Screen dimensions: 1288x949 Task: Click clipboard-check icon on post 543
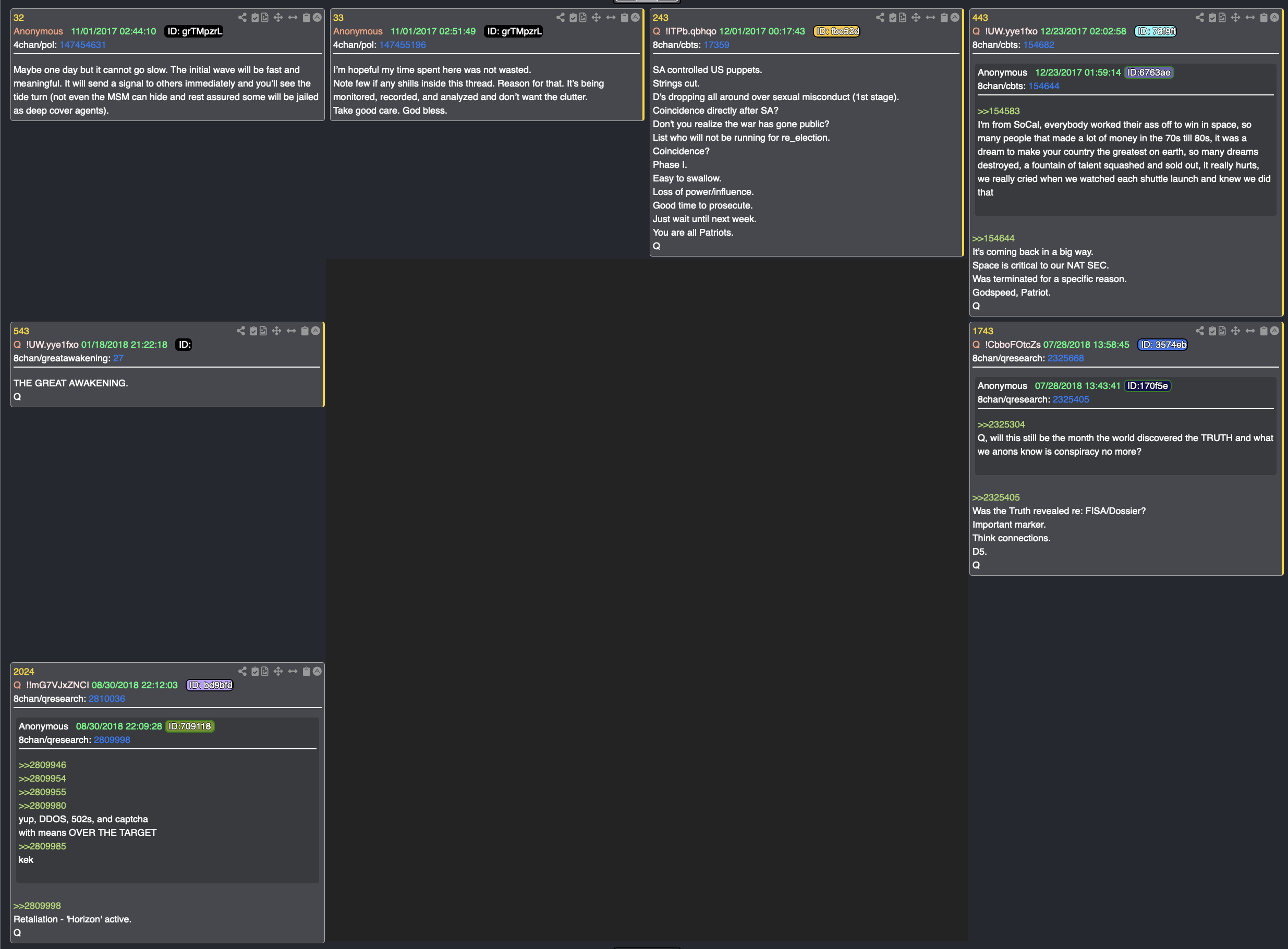click(253, 331)
